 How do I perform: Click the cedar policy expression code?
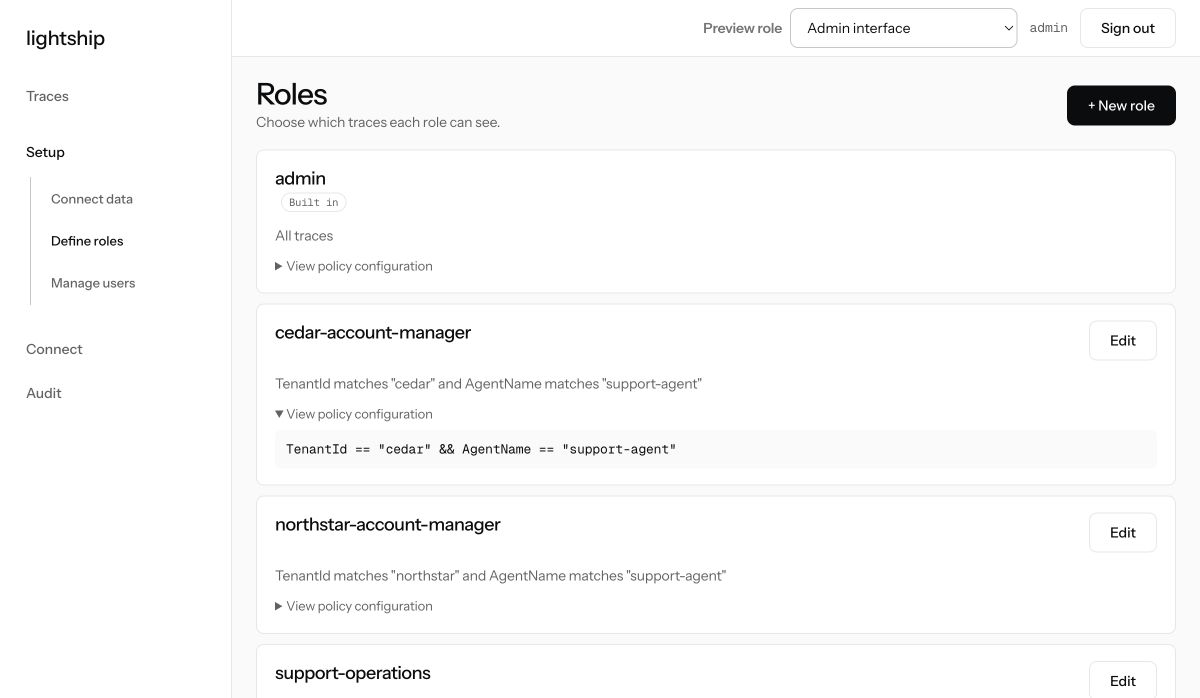tap(481, 449)
